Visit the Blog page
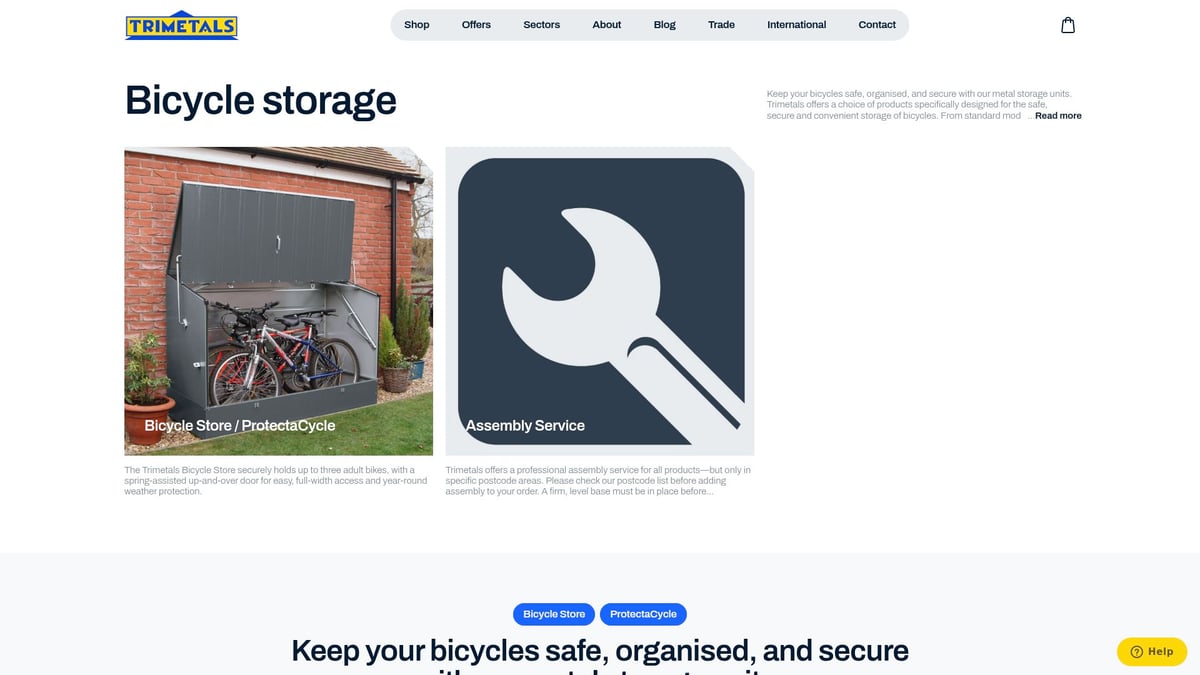1200x675 pixels. point(664,25)
